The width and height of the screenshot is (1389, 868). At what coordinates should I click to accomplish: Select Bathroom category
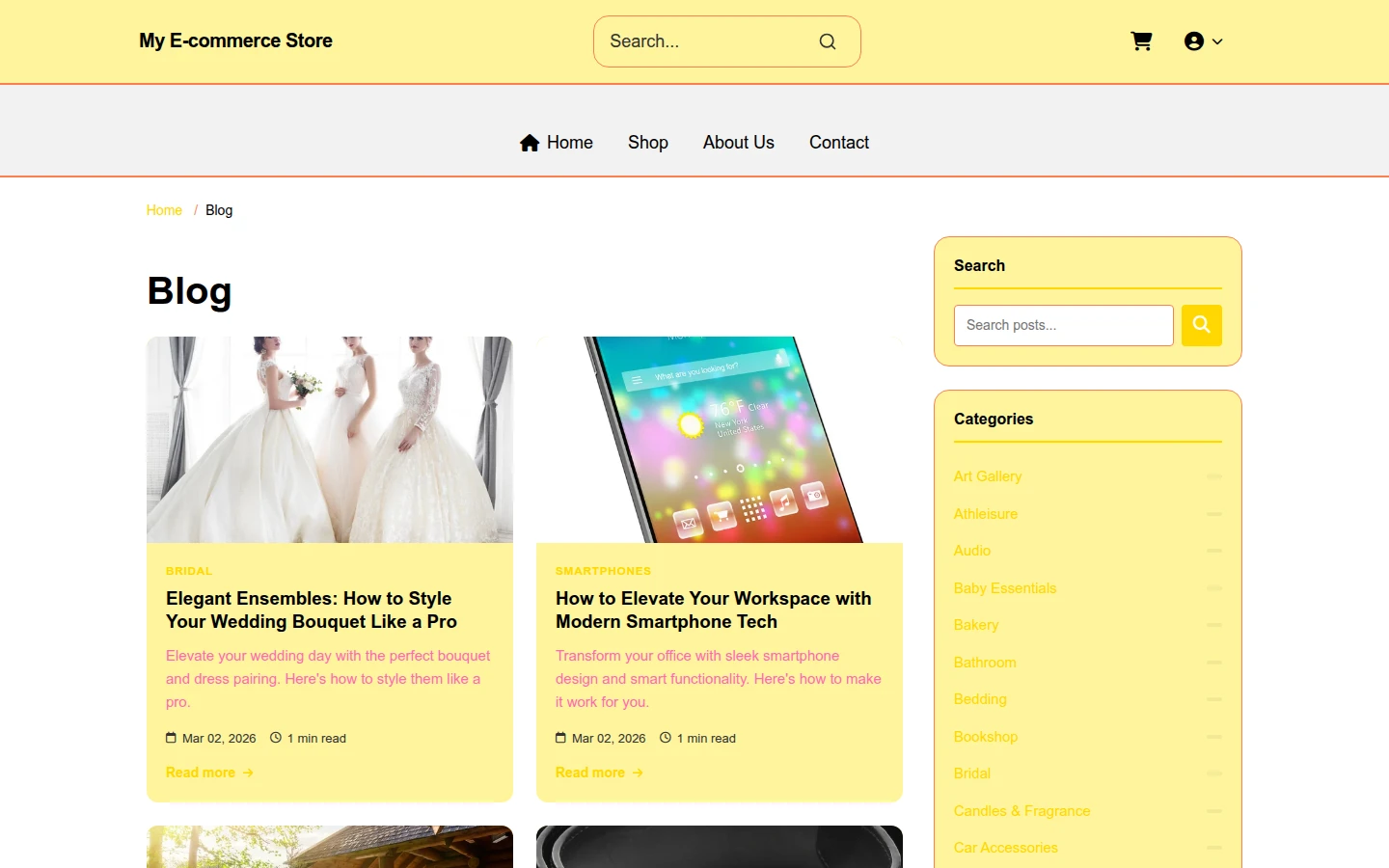point(985,663)
